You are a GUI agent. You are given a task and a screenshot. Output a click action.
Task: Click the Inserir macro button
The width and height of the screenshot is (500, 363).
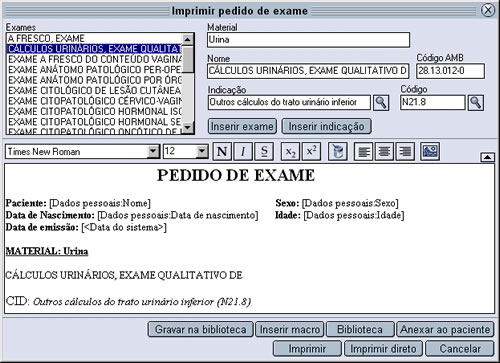290,329
